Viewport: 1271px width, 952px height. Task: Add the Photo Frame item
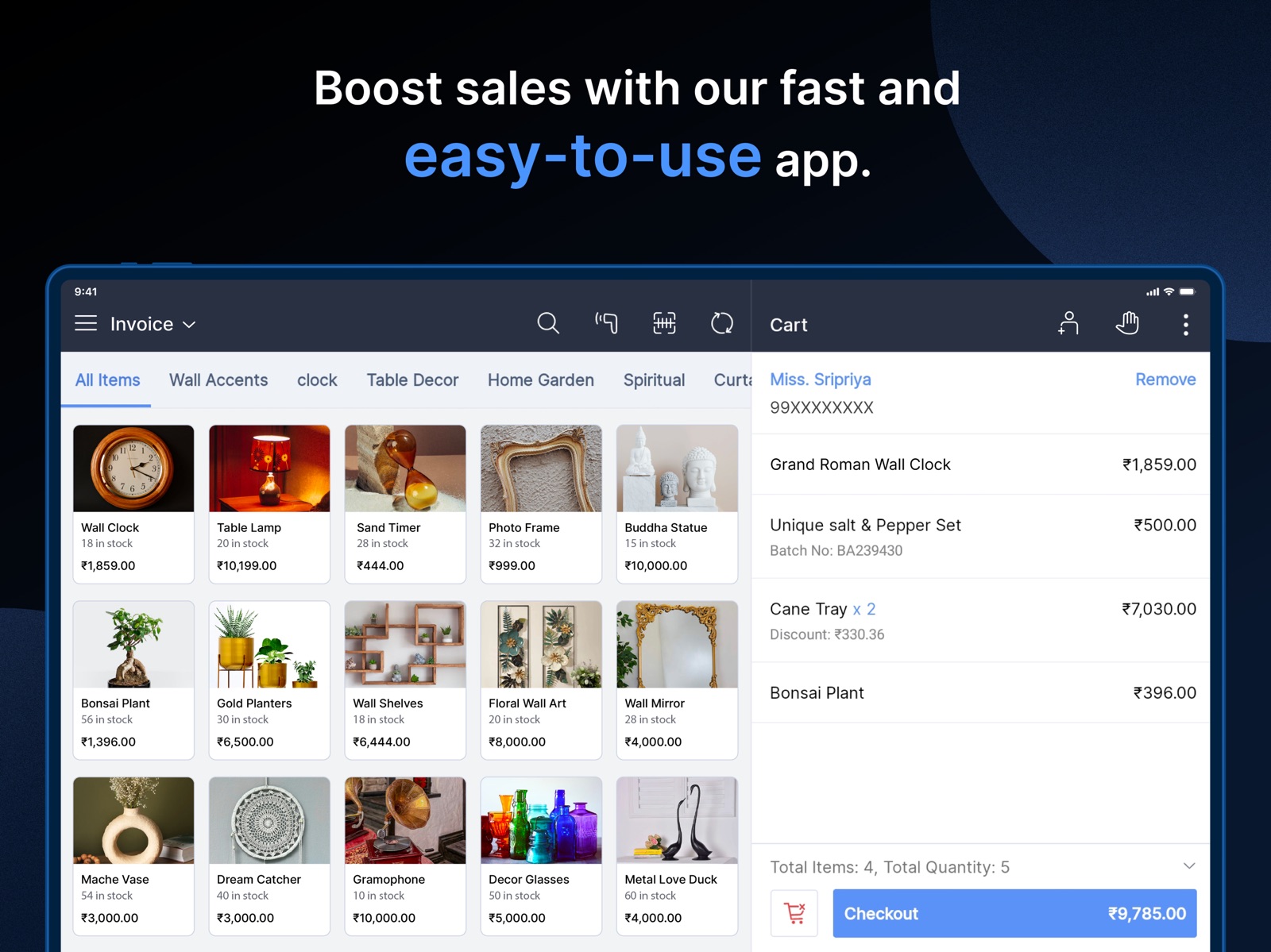[541, 504]
